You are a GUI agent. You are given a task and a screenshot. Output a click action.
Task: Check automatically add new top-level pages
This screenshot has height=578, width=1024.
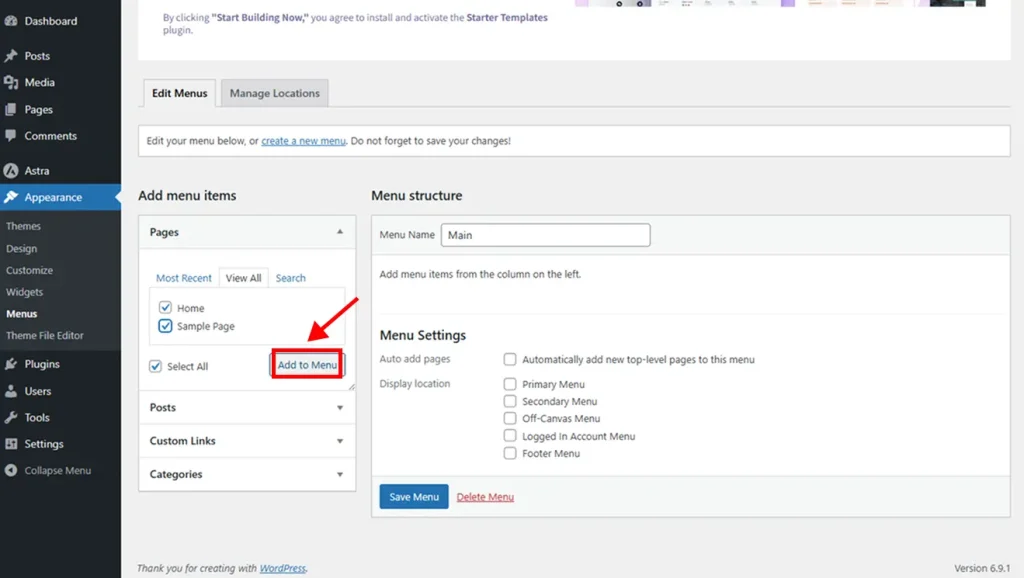[509, 359]
